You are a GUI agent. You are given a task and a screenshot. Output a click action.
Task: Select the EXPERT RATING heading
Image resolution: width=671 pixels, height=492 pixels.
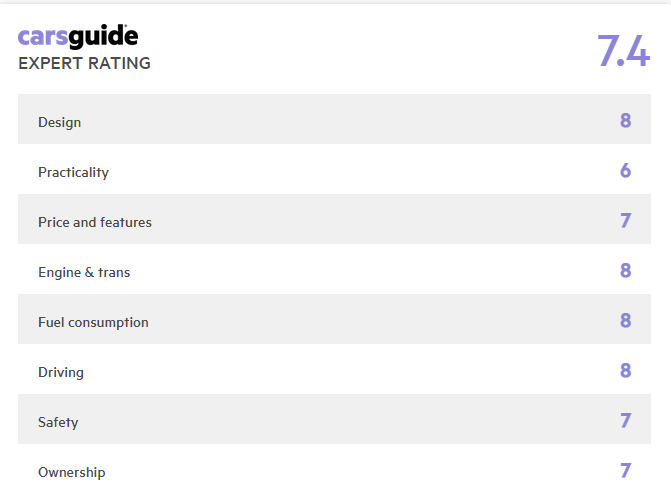[84, 63]
